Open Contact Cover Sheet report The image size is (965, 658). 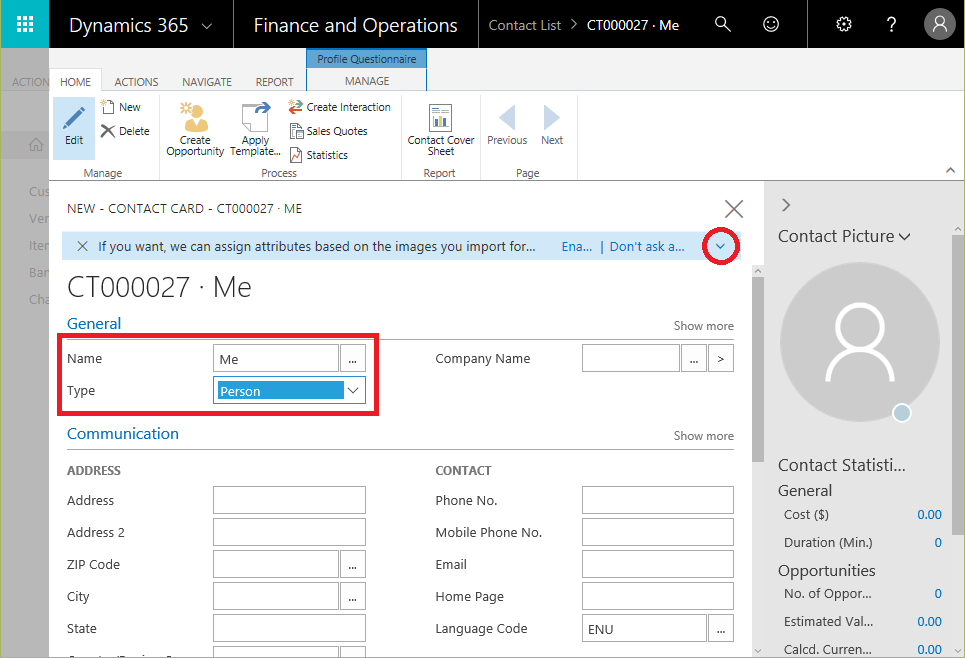coord(441,129)
